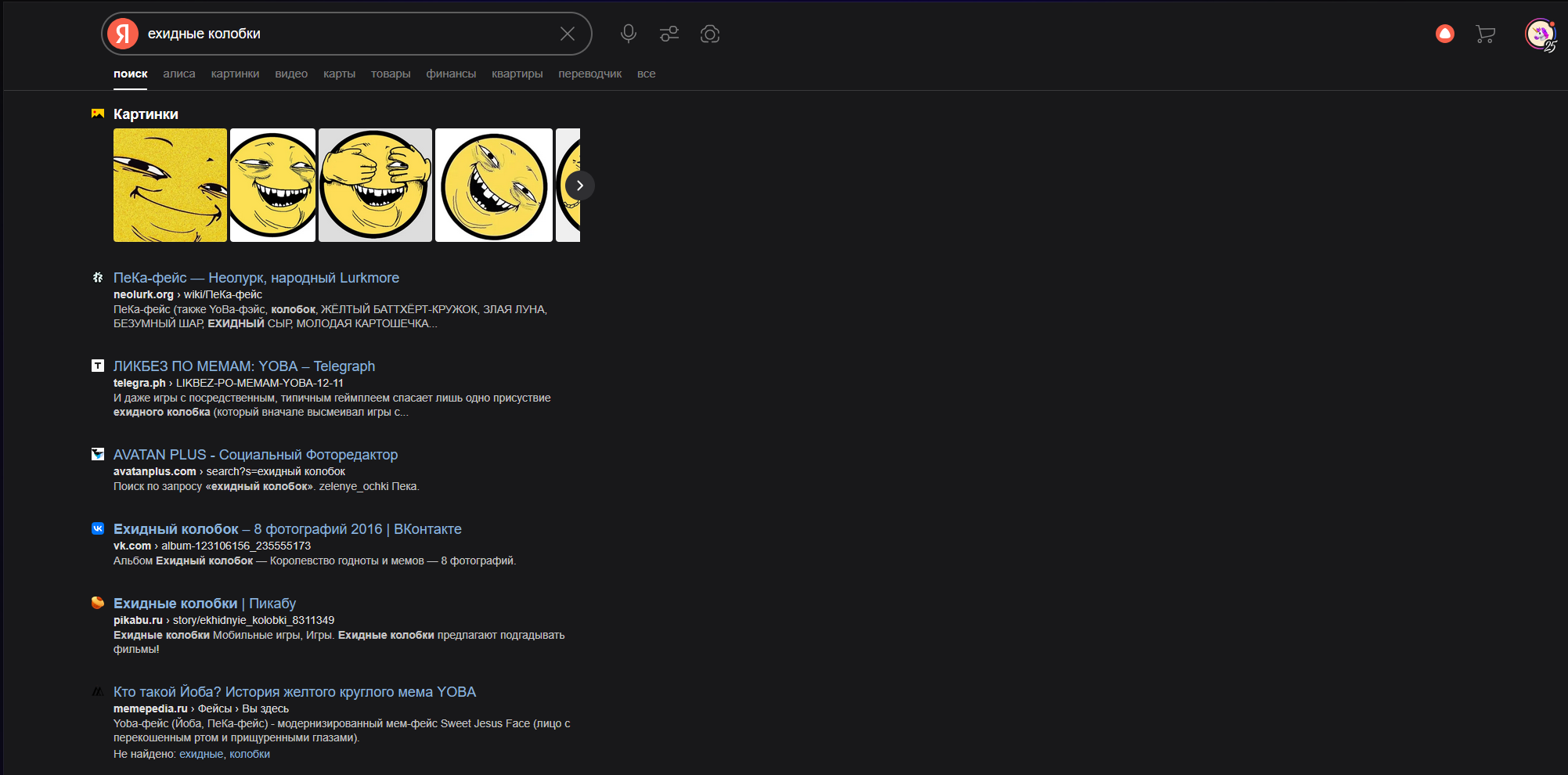This screenshot has width=1568, height=775.
Task: Click the Avatan Plus favicon
Action: pos(98,454)
